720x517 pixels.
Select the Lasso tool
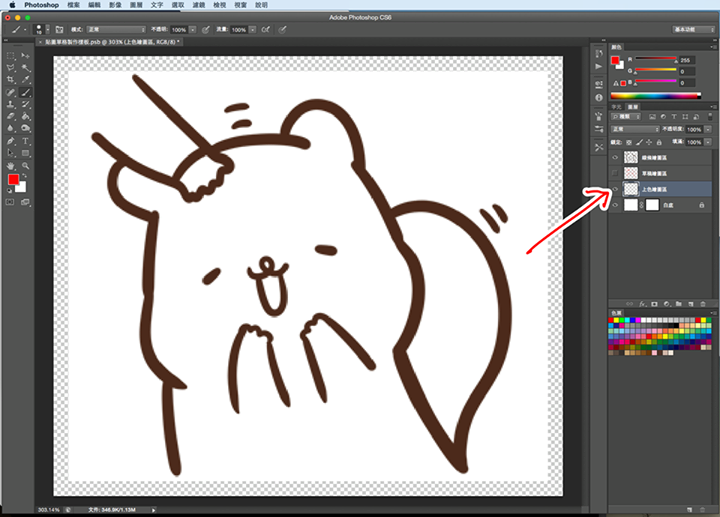[x=11, y=68]
